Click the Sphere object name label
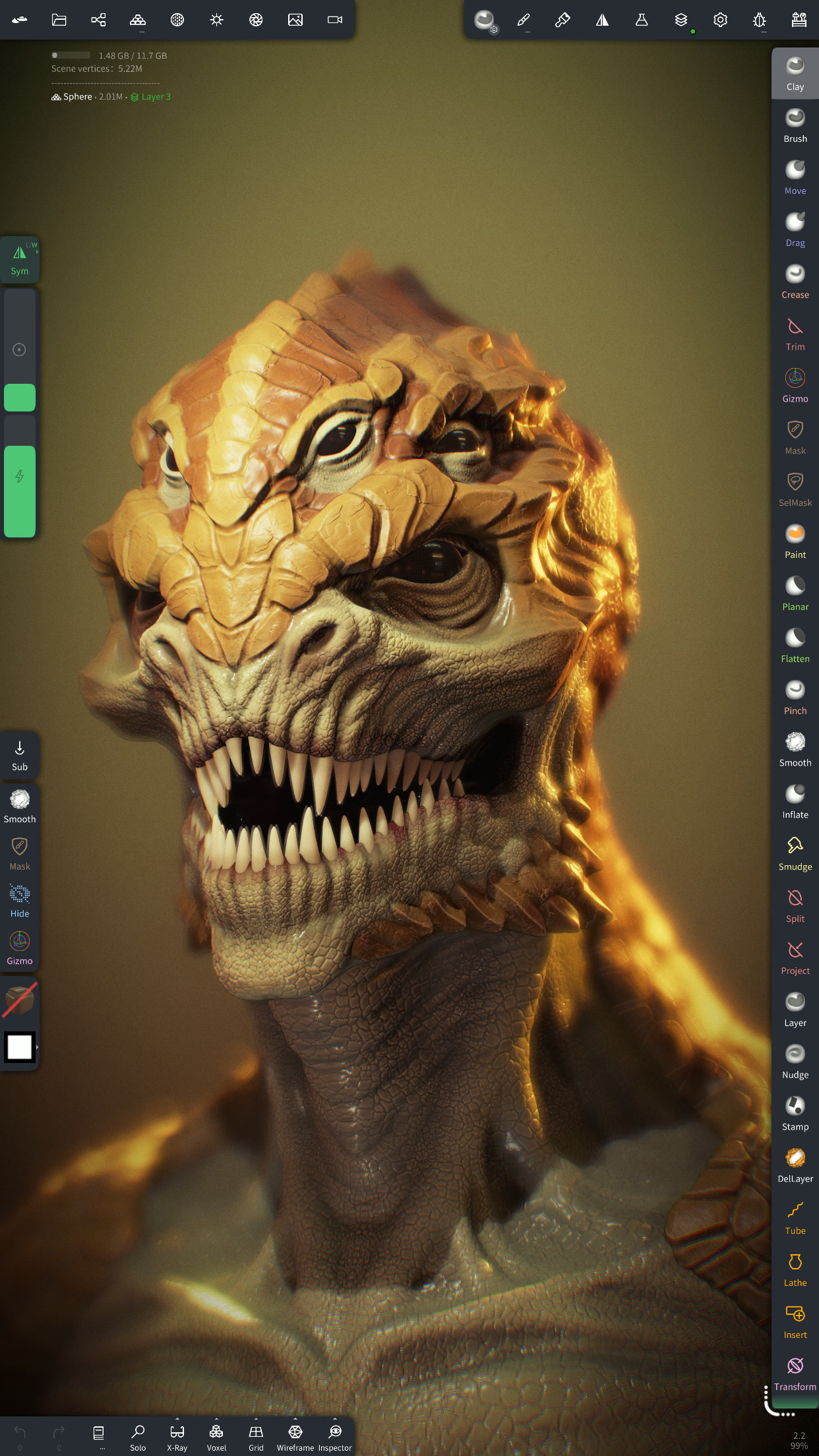The image size is (819, 1456). point(77,97)
